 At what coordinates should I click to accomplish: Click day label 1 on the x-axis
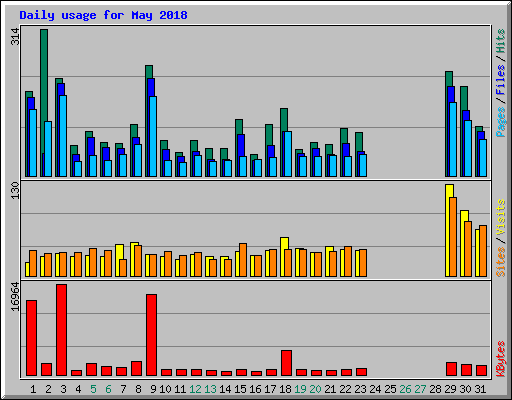(x=33, y=389)
